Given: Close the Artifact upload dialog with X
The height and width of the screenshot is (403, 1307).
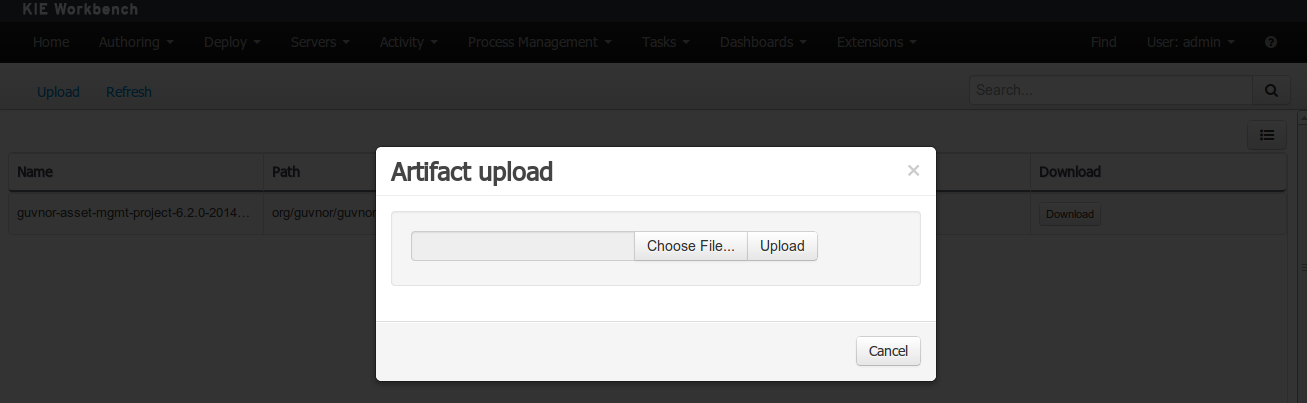Looking at the screenshot, I should pyautogui.click(x=913, y=171).
